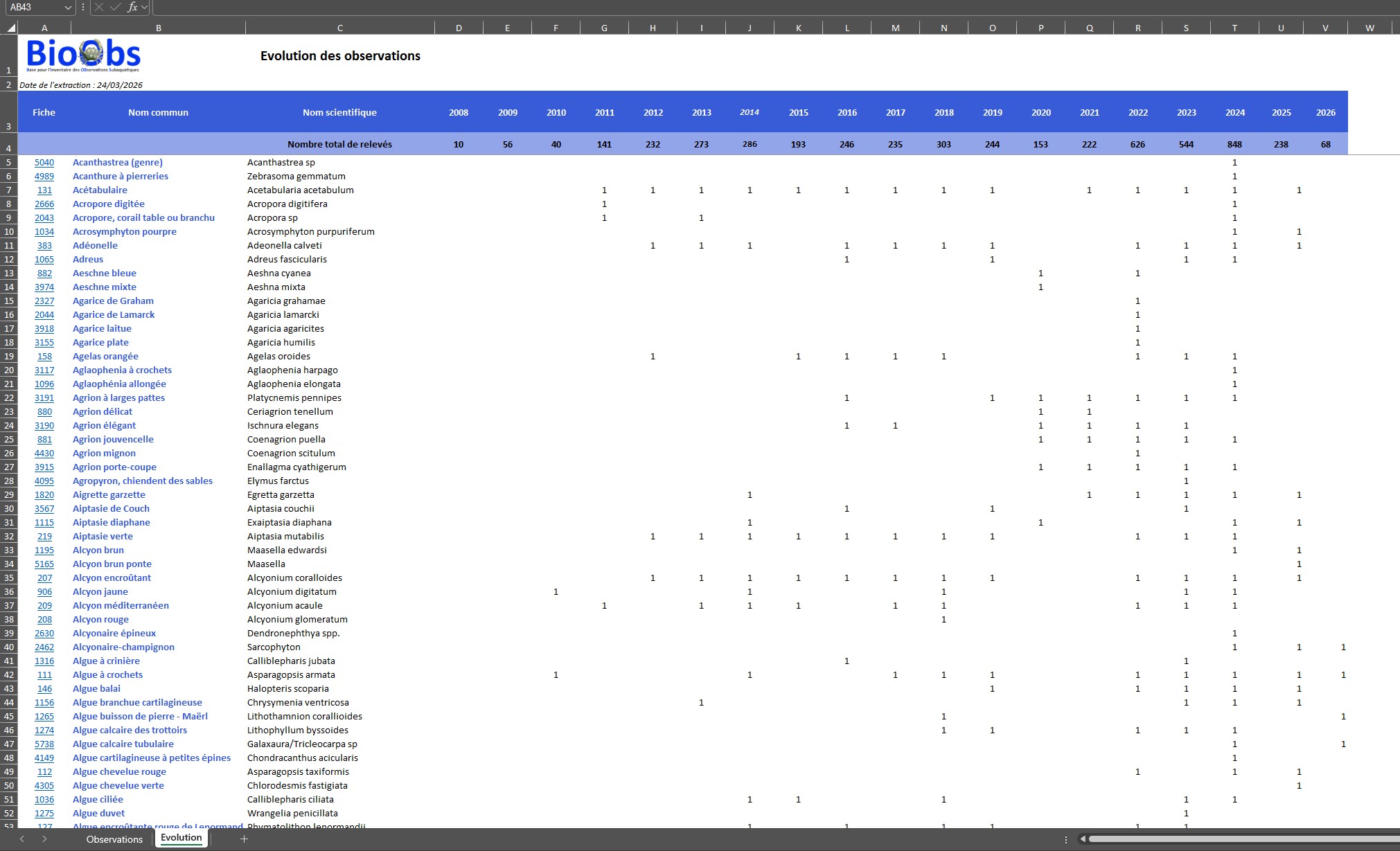Switch to the Observations sheet tab
Image resolution: width=1400 pixels, height=851 pixels.
[114, 839]
